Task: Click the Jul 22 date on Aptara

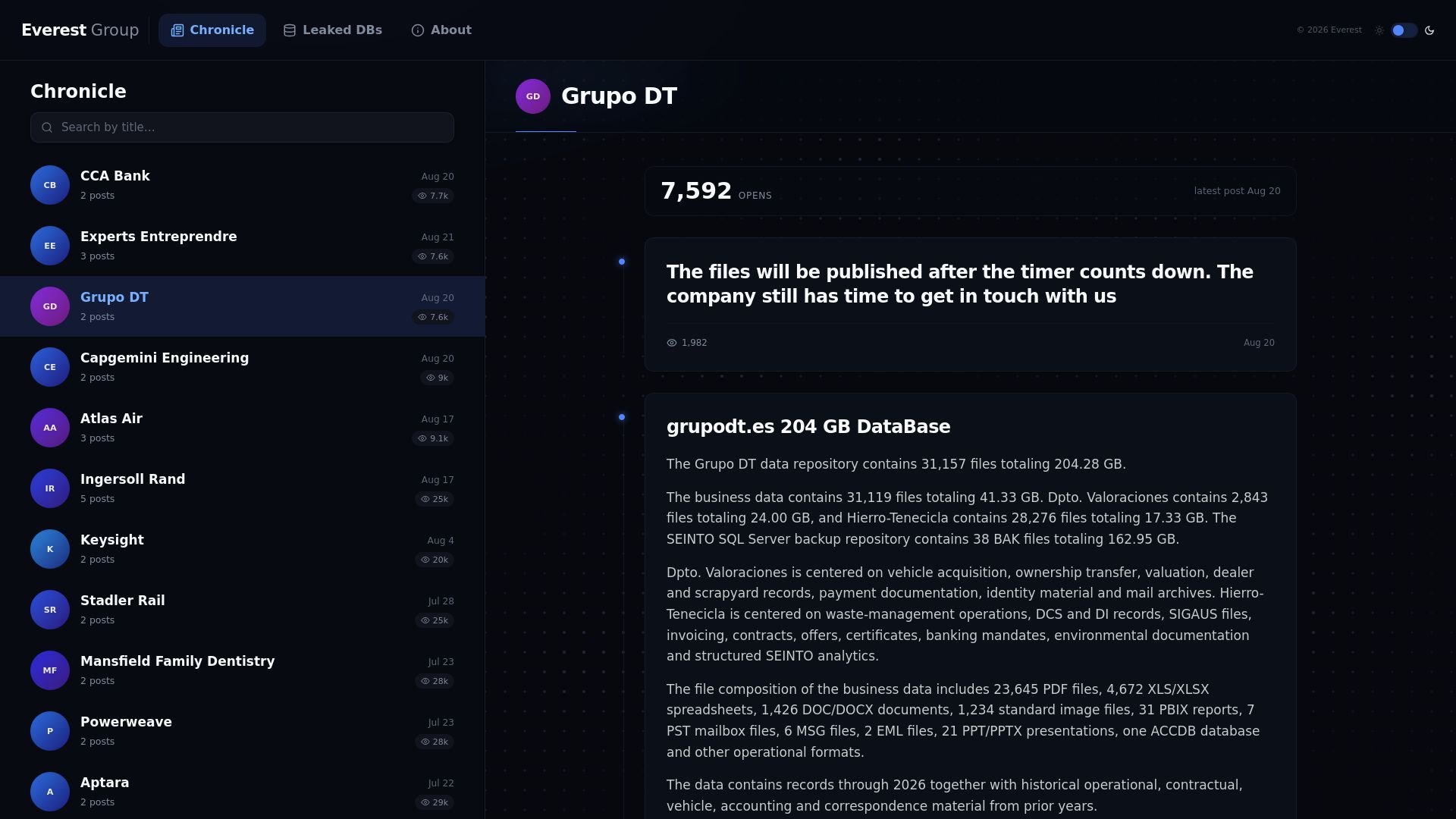Action: click(441, 783)
